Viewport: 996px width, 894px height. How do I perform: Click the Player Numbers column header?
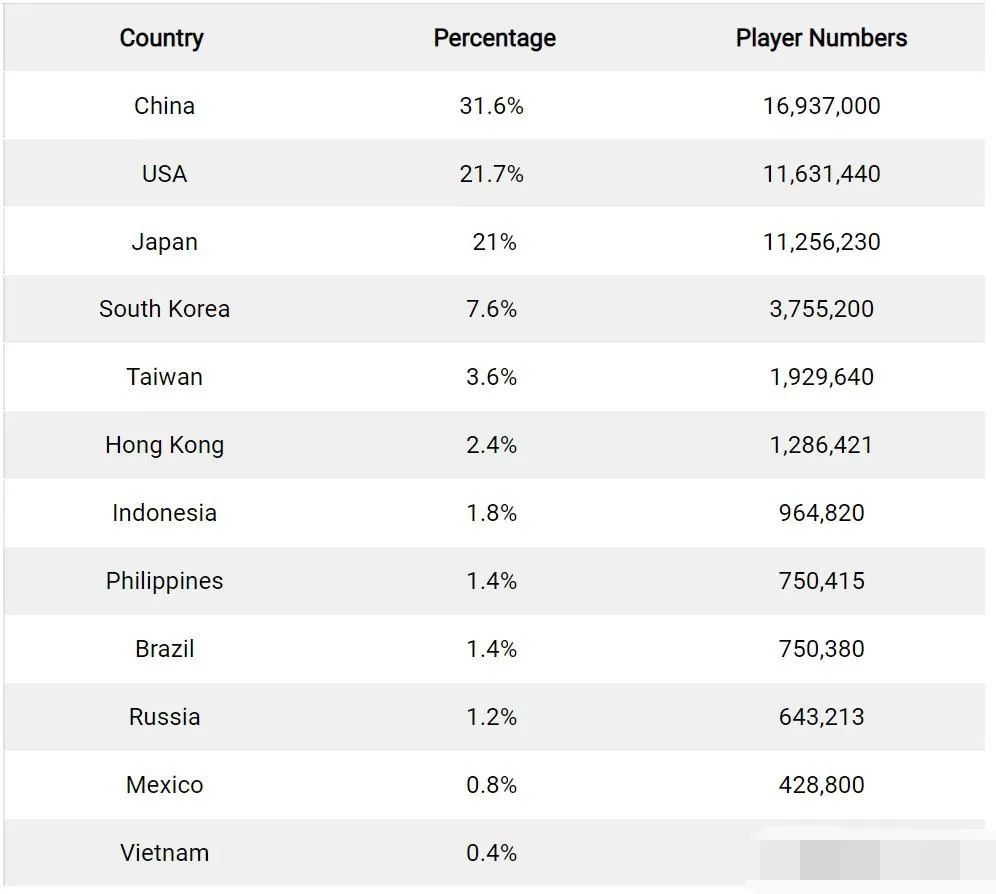point(821,38)
